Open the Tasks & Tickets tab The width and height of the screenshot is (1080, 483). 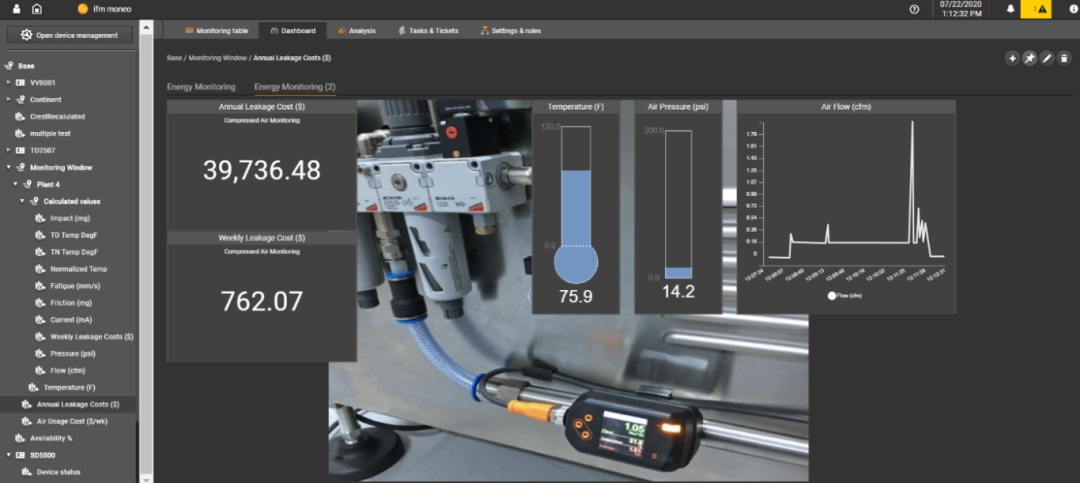(427, 31)
